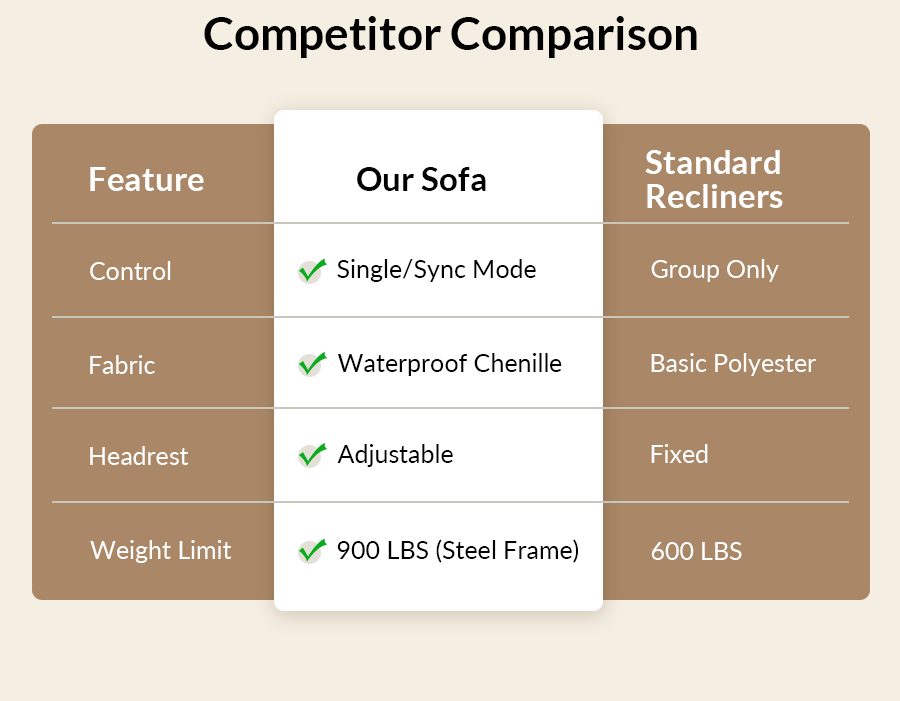Click the Fixed headrest cell

(679, 454)
